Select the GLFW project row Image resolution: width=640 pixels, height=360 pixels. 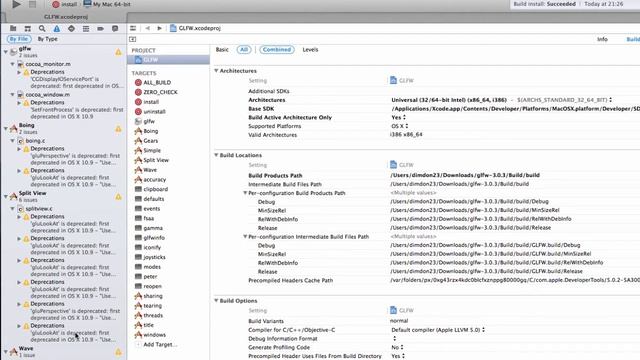pyautogui.click(x=169, y=60)
